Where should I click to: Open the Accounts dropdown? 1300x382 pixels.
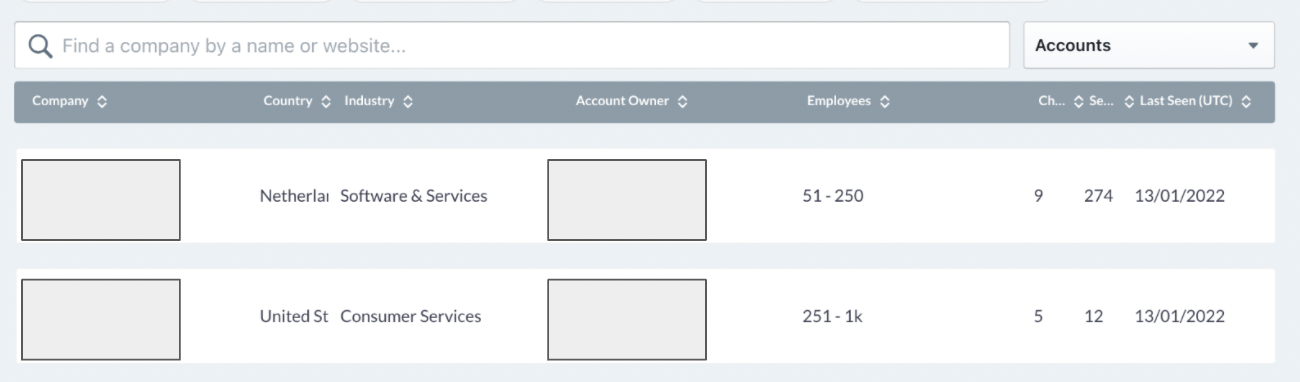(x=1149, y=46)
